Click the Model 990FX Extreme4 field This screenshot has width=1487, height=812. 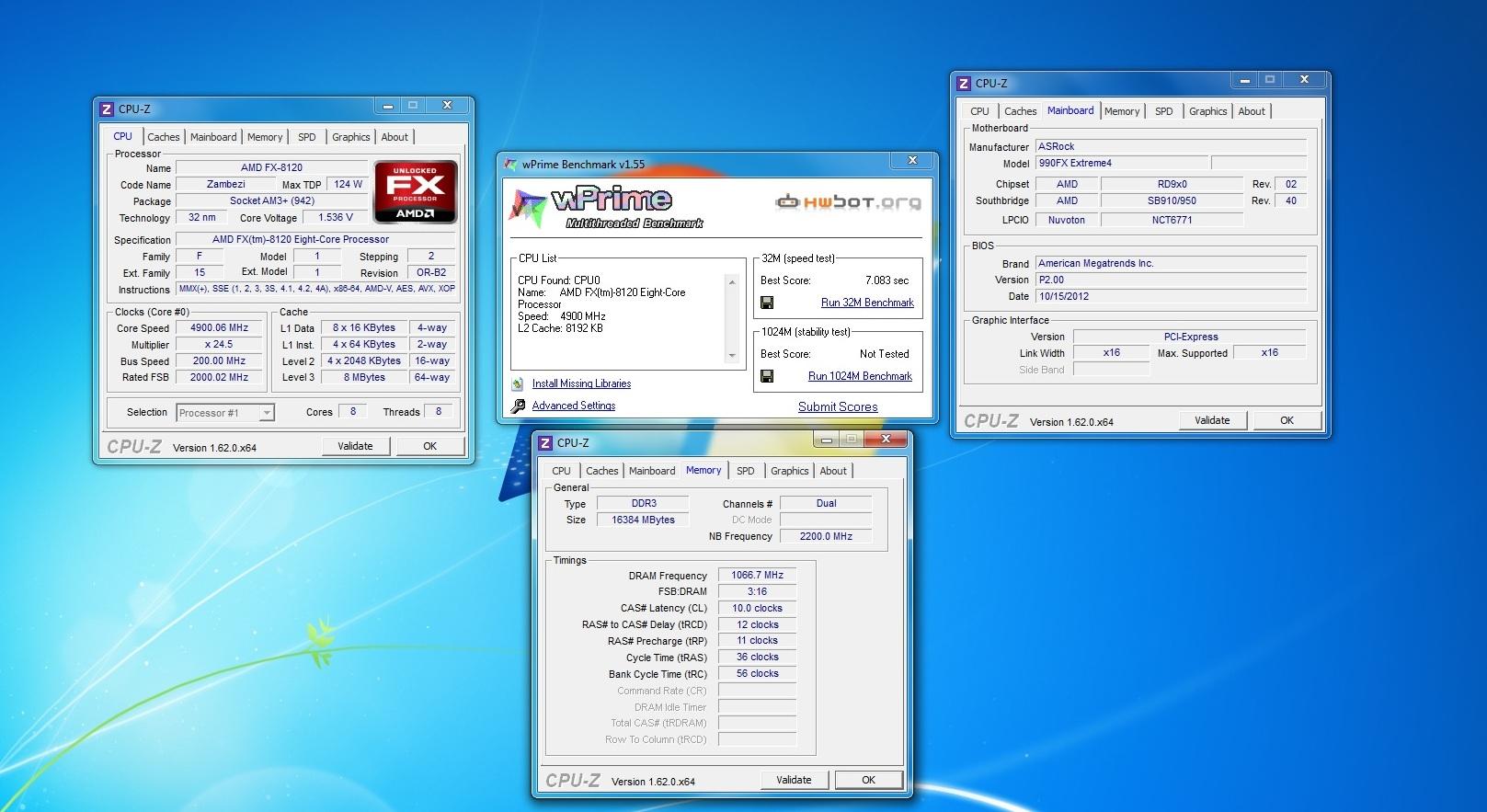1120,164
